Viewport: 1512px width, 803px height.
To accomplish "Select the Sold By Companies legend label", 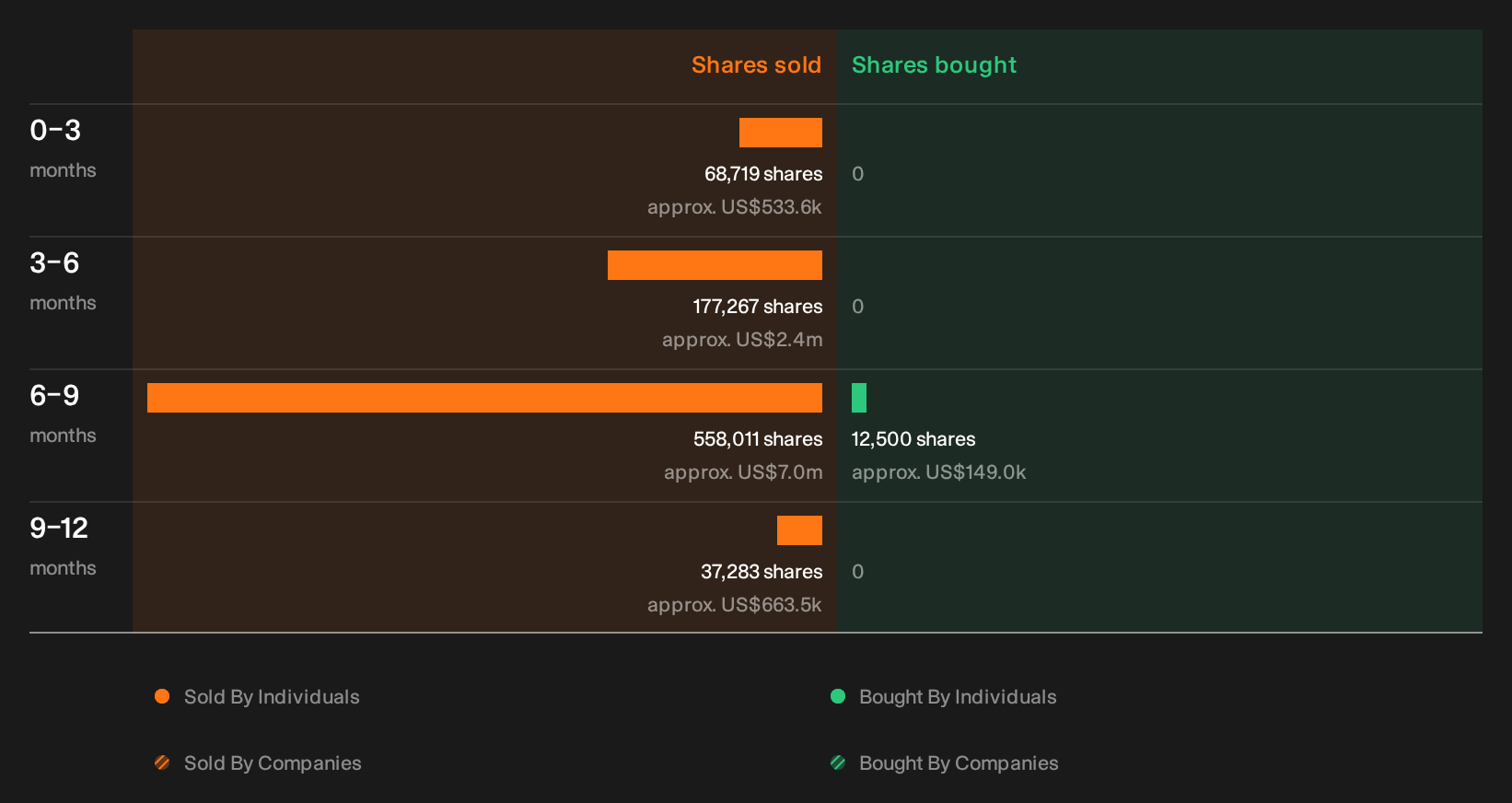I will click(273, 763).
